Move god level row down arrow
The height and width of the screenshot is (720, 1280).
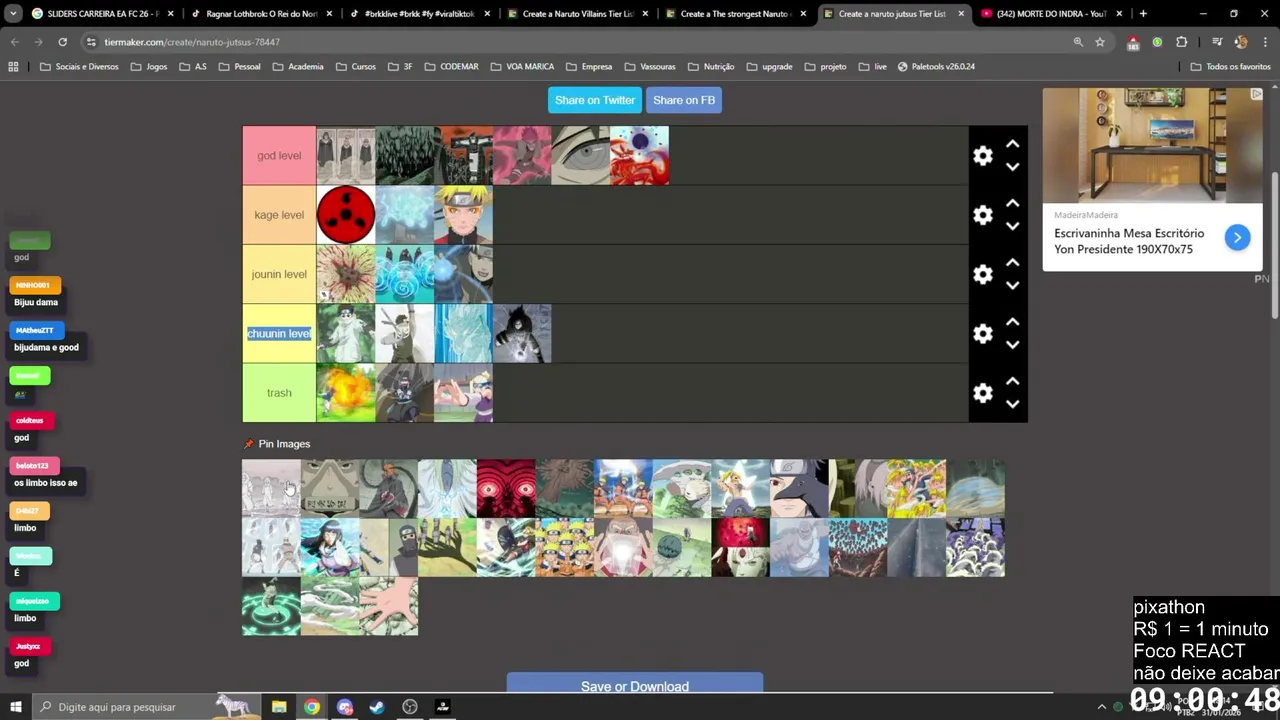(x=1012, y=167)
